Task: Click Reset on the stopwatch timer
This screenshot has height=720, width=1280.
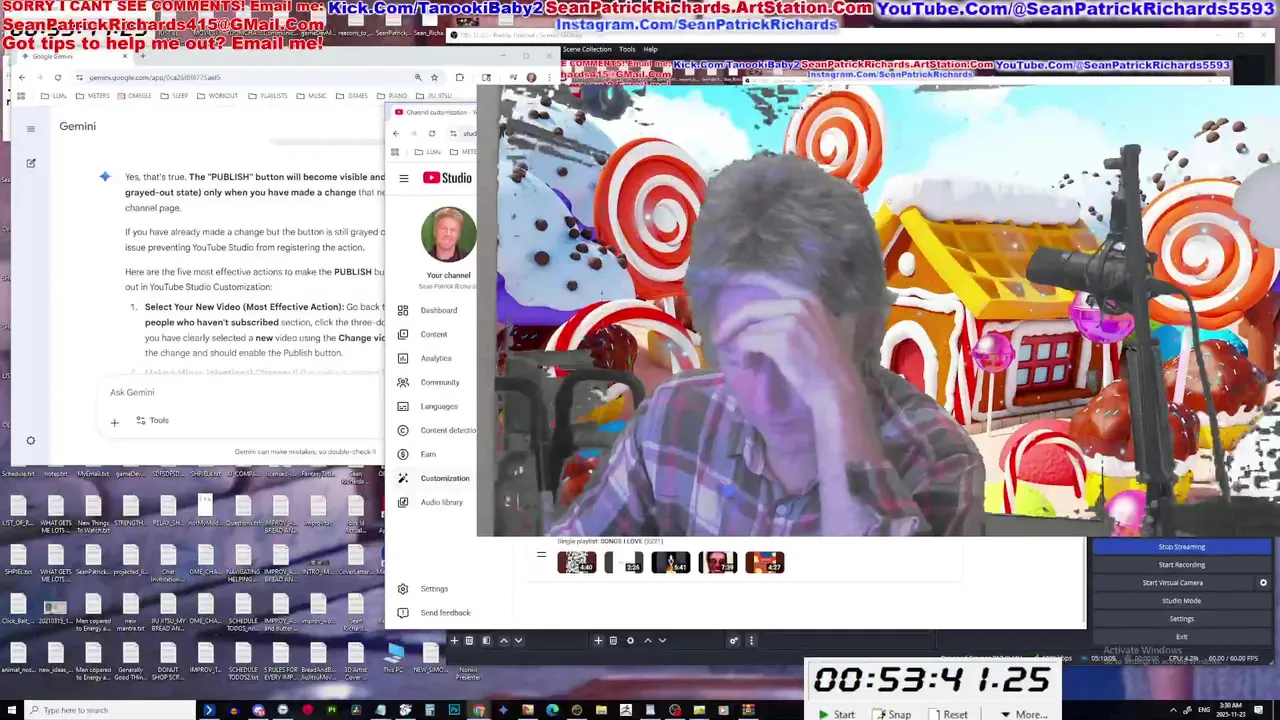Action: coord(949,714)
